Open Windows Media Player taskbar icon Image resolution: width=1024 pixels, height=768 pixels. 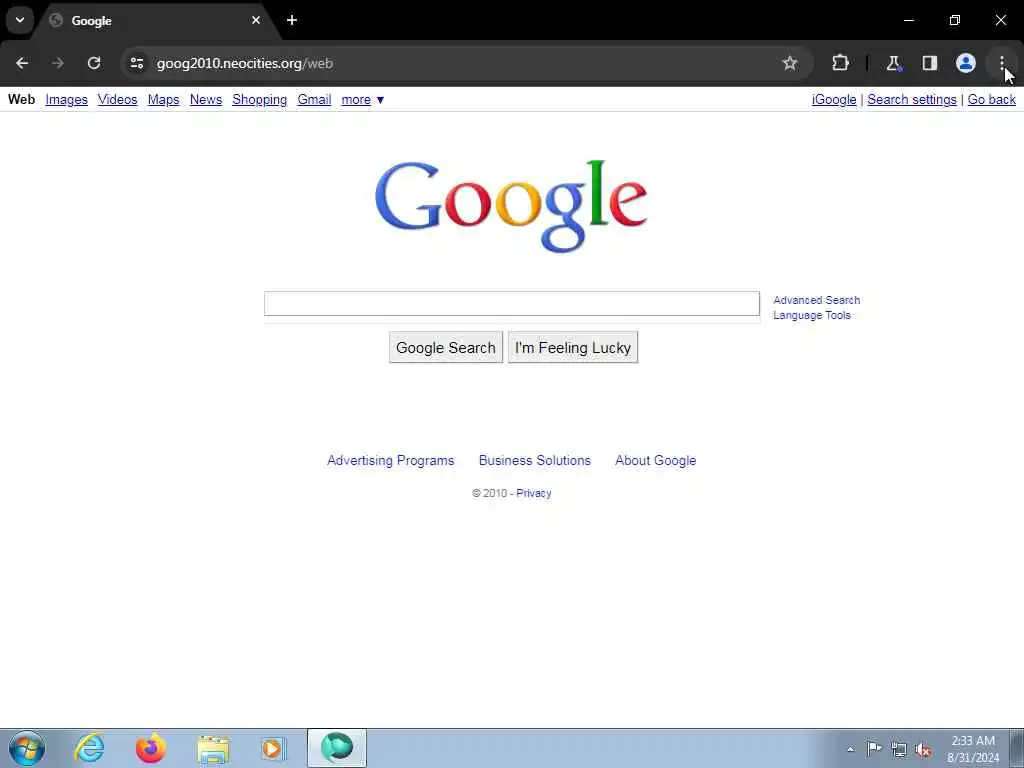pyautogui.click(x=274, y=748)
